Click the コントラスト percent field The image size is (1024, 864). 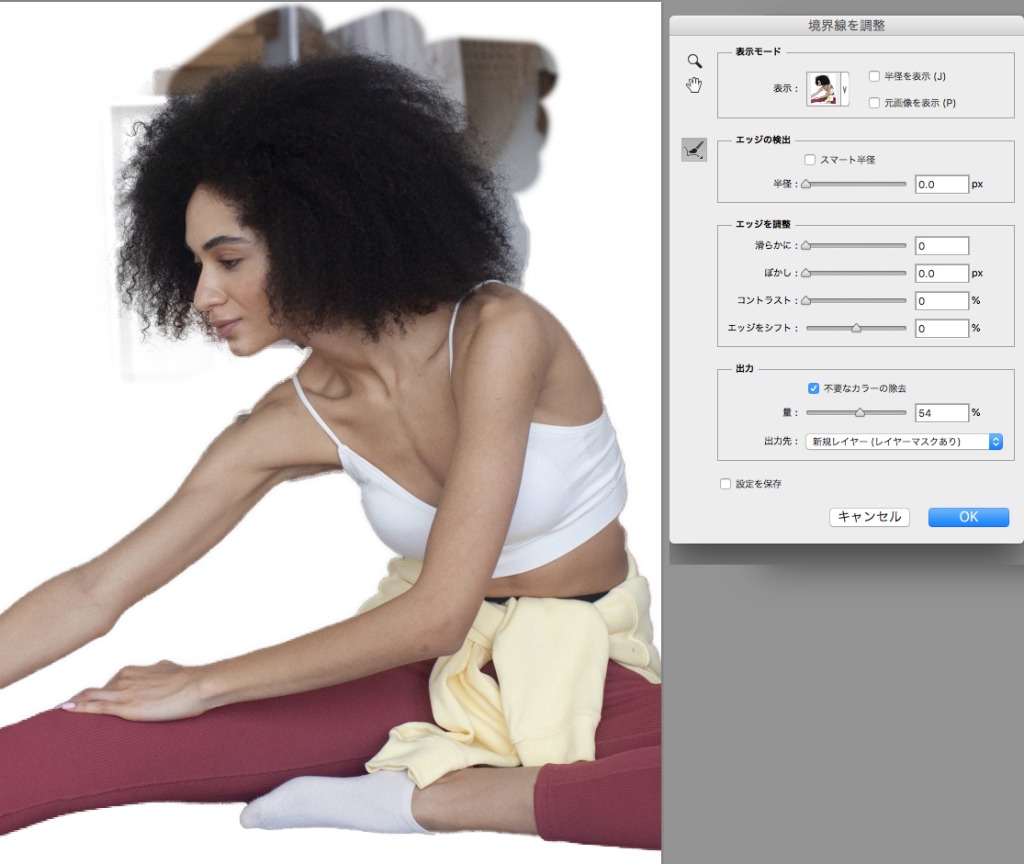[x=942, y=301]
